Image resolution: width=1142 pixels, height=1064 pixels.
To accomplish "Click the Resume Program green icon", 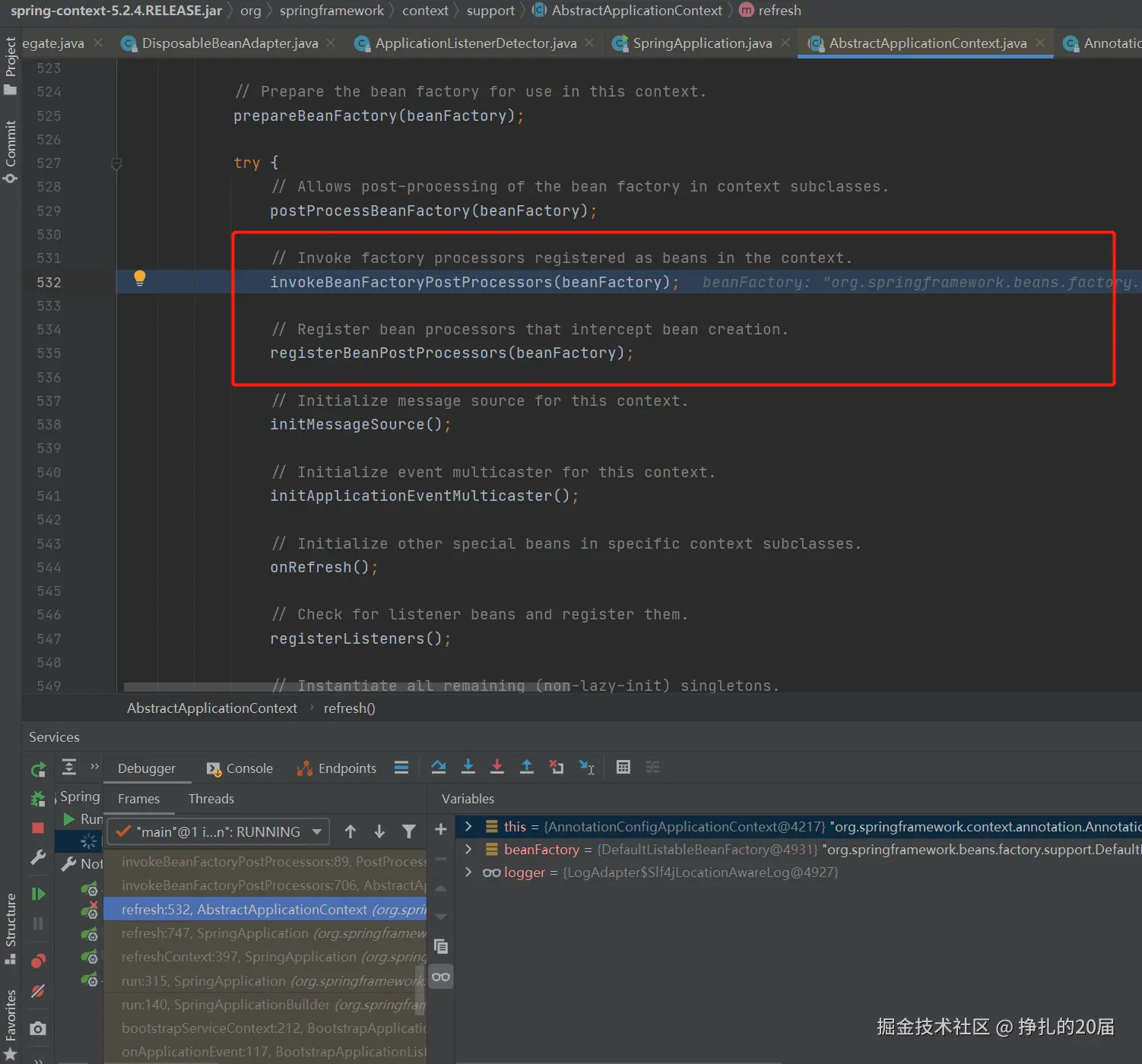I will [x=38, y=894].
